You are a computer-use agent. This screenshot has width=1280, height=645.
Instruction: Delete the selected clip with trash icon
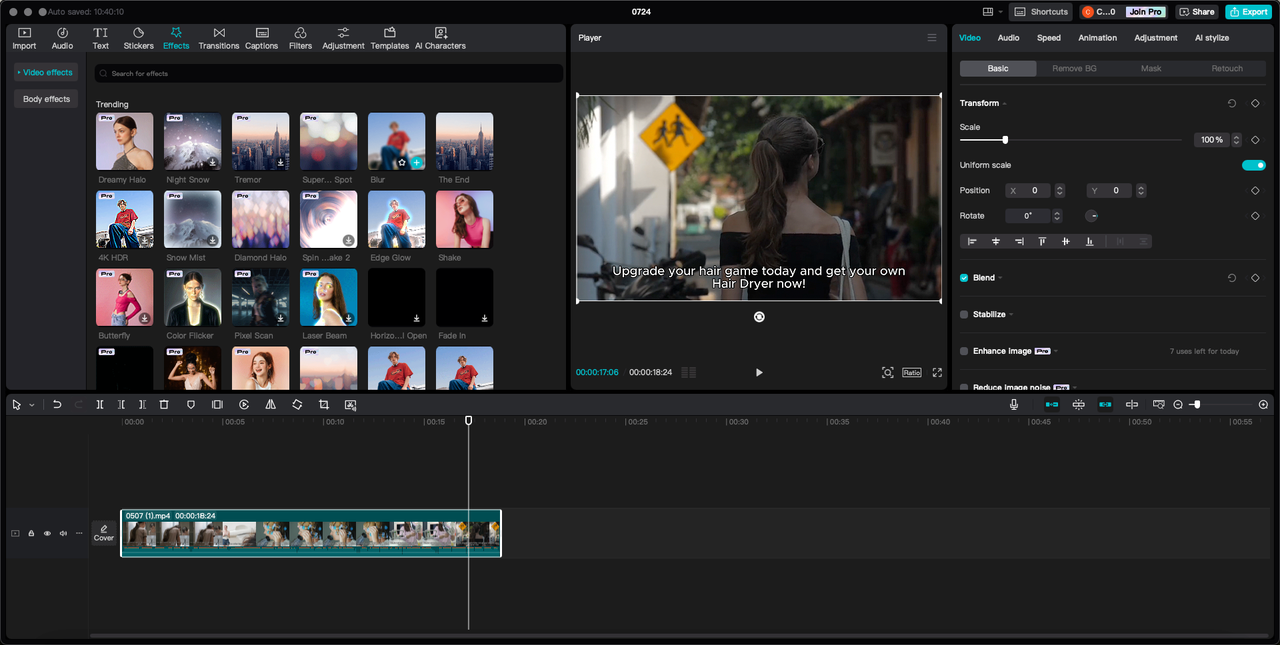point(164,404)
